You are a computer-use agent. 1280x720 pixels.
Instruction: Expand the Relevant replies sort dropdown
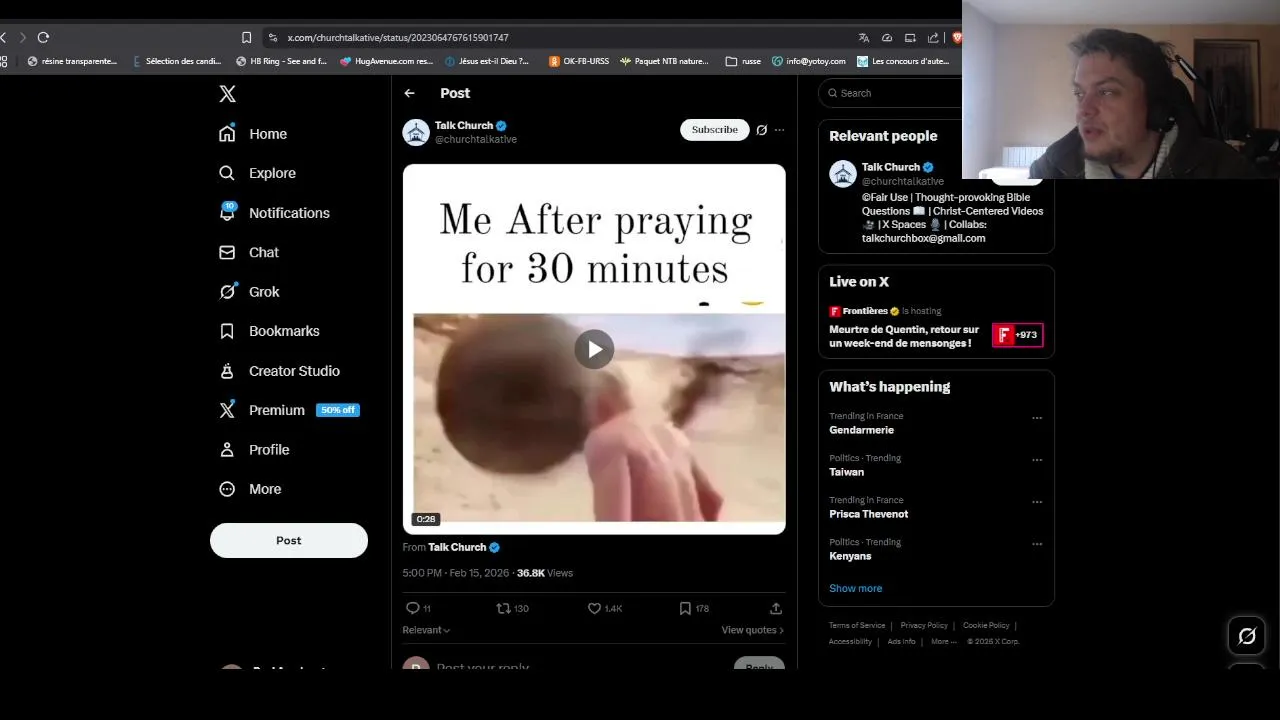426,630
